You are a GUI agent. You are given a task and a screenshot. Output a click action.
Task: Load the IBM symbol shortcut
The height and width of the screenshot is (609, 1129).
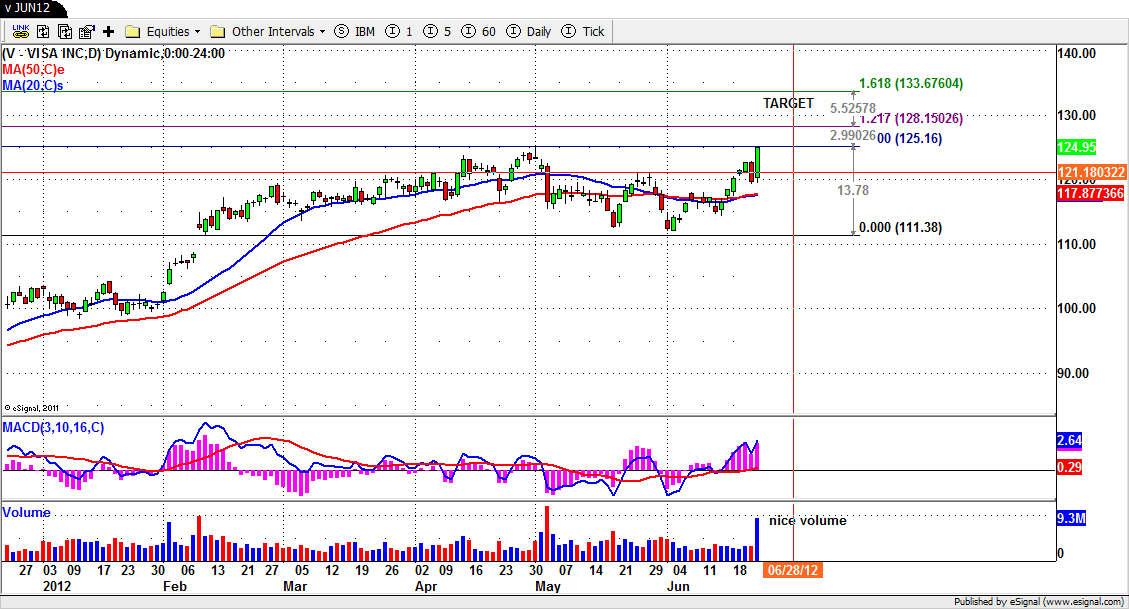(x=355, y=31)
